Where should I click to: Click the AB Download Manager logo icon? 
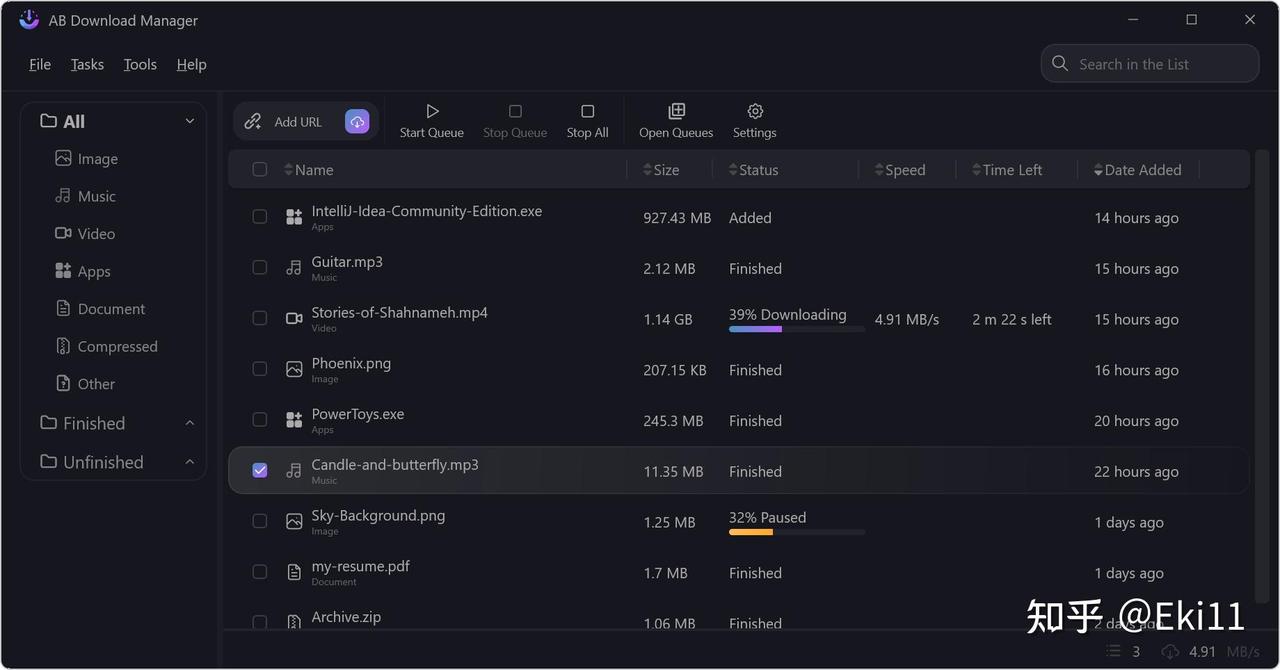(x=29, y=20)
